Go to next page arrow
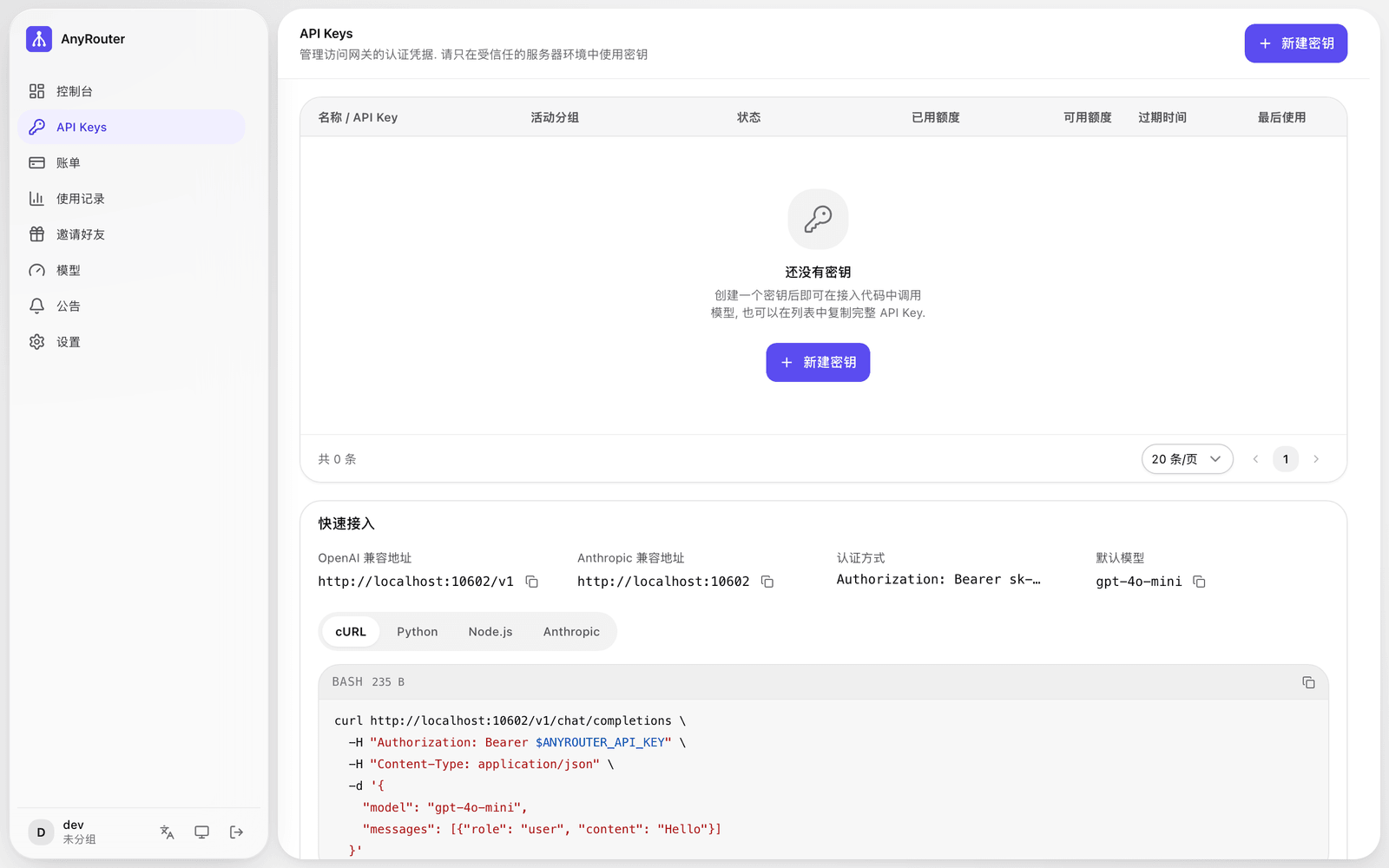Viewport: 1389px width, 868px height. 1316,459
